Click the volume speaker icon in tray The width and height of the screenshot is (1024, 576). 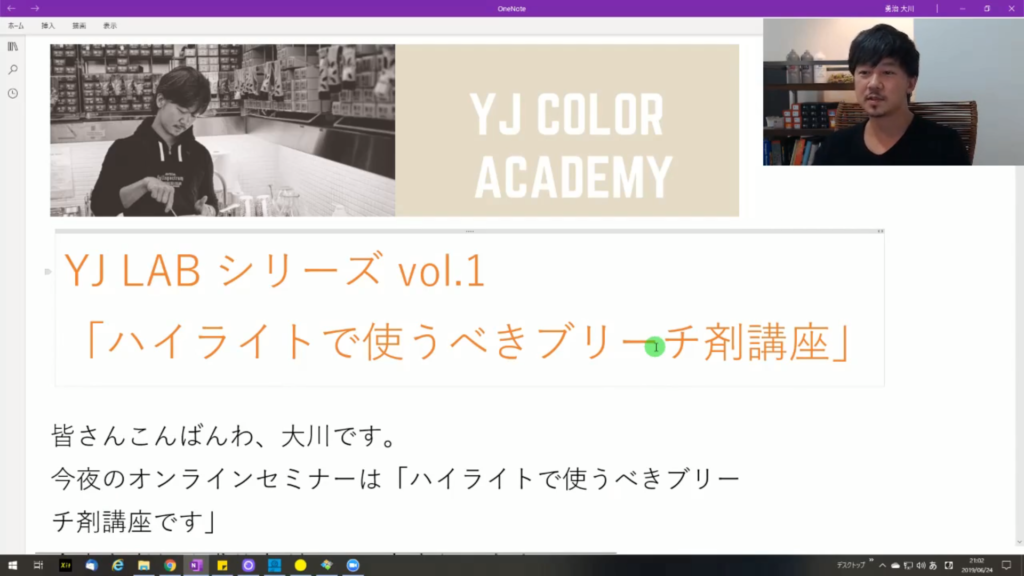pyautogui.click(x=921, y=565)
